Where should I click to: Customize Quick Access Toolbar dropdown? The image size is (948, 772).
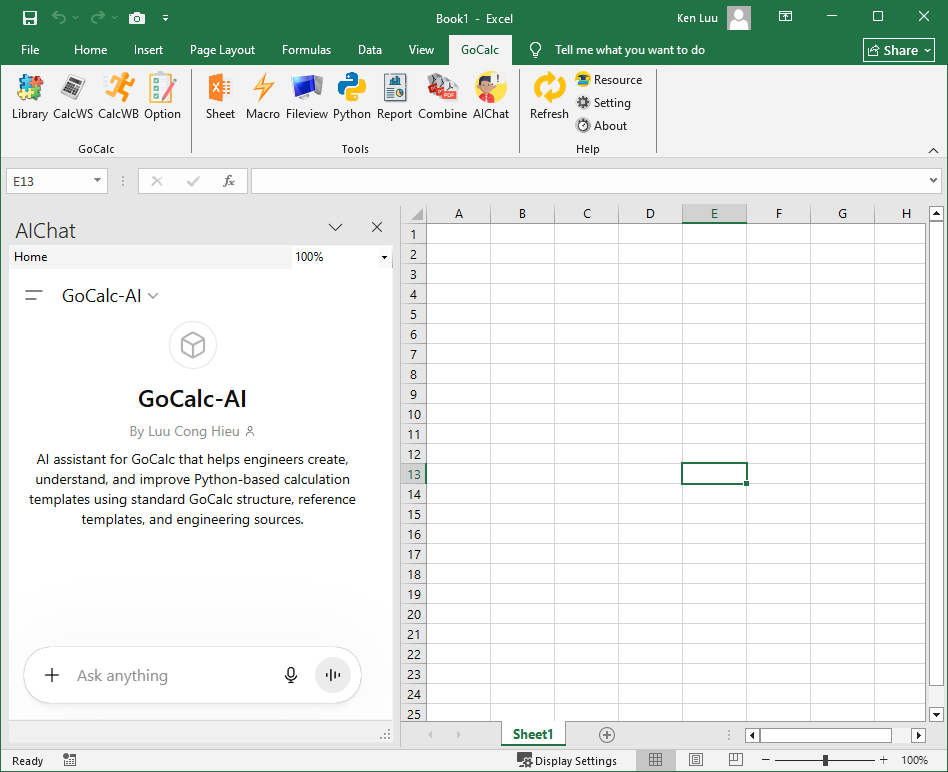[x=165, y=18]
